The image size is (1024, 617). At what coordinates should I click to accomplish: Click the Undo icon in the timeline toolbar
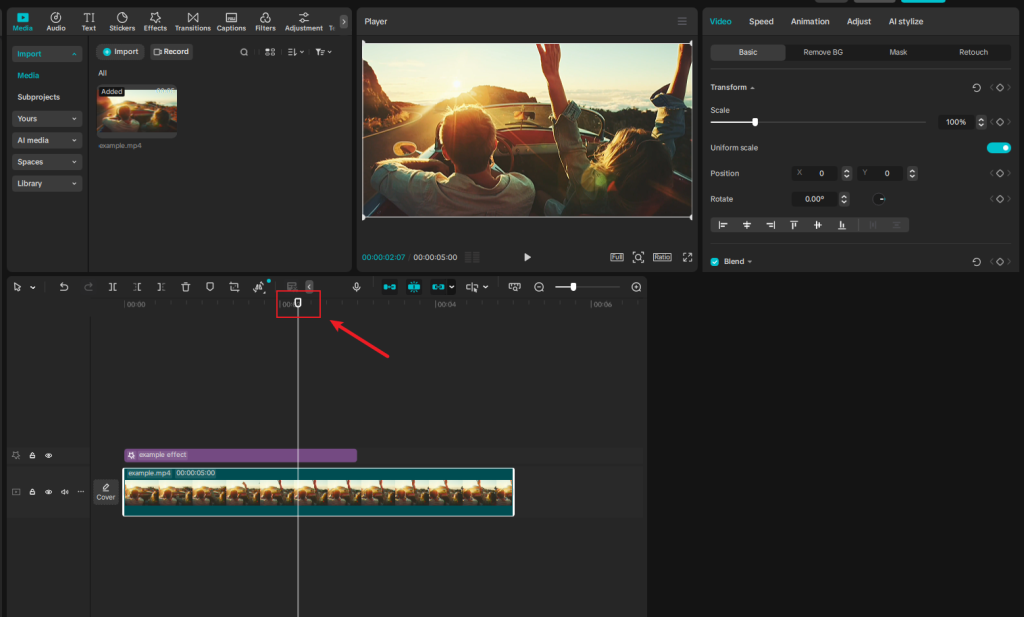(x=64, y=287)
